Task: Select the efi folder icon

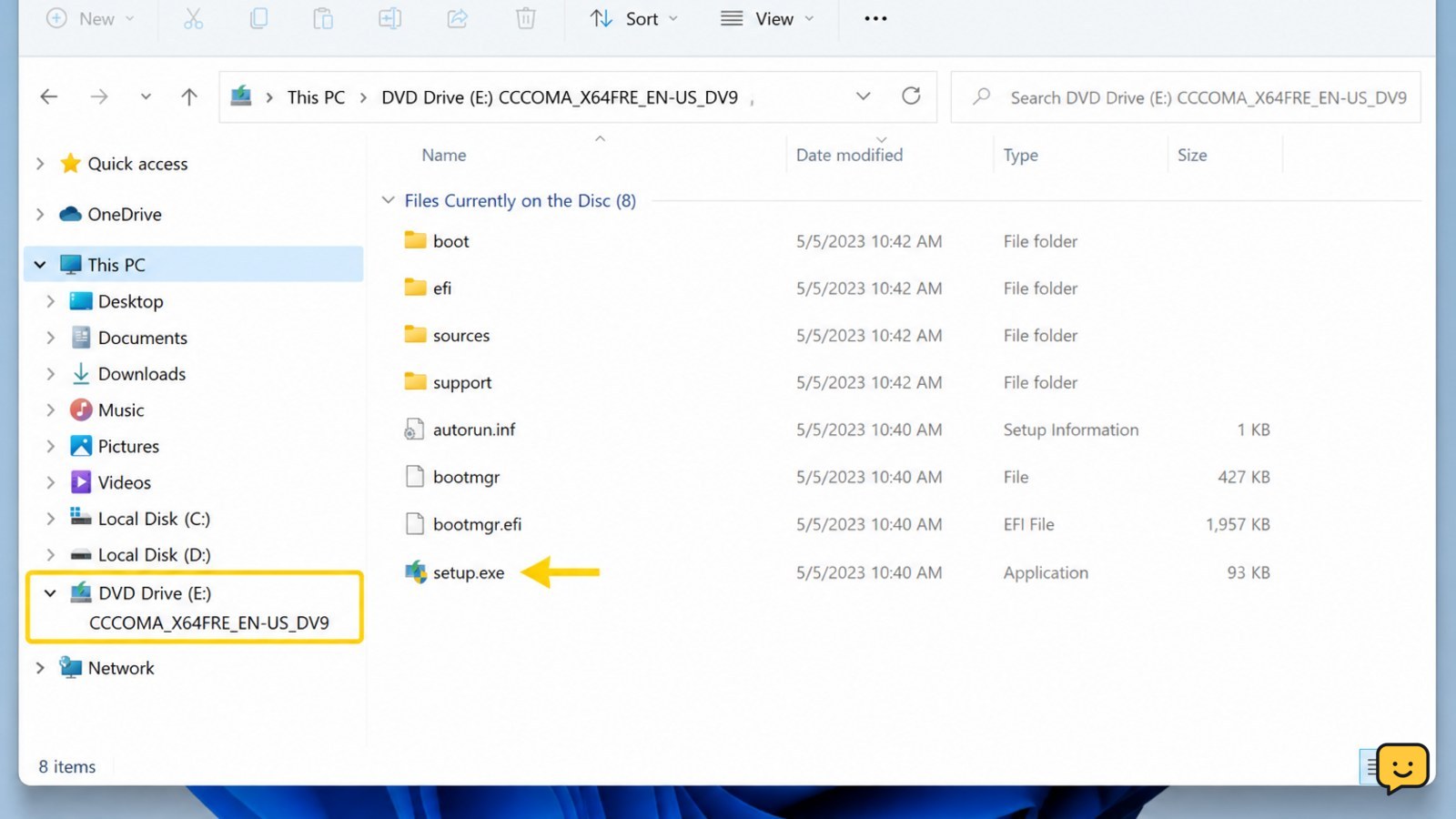Action: tap(415, 288)
